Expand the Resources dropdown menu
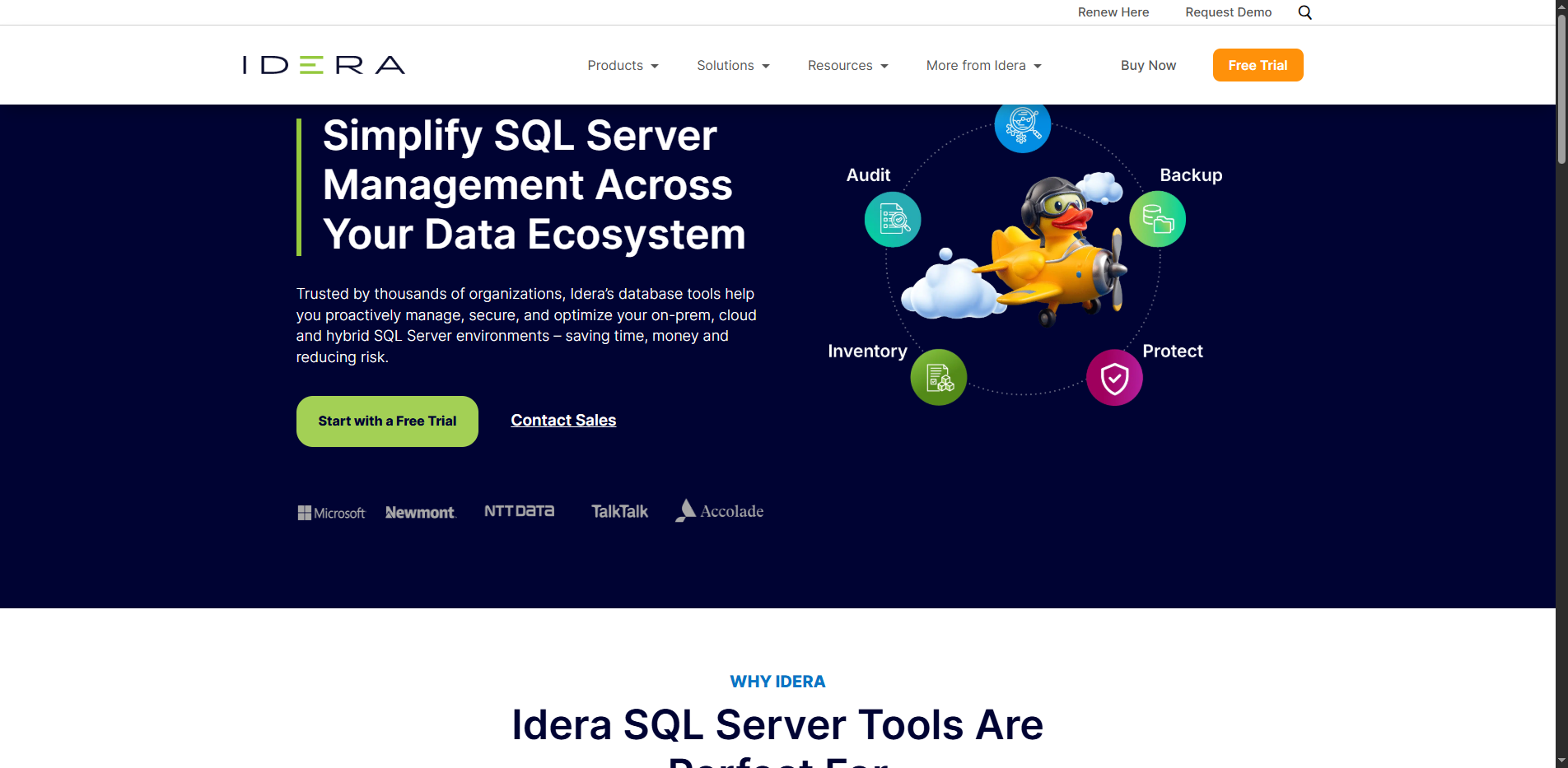 pyautogui.click(x=847, y=65)
